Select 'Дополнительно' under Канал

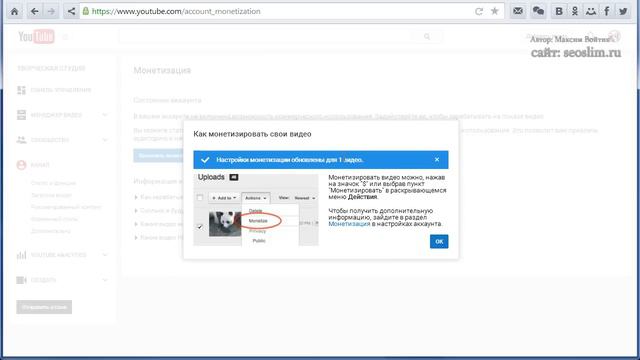click(x=51, y=231)
